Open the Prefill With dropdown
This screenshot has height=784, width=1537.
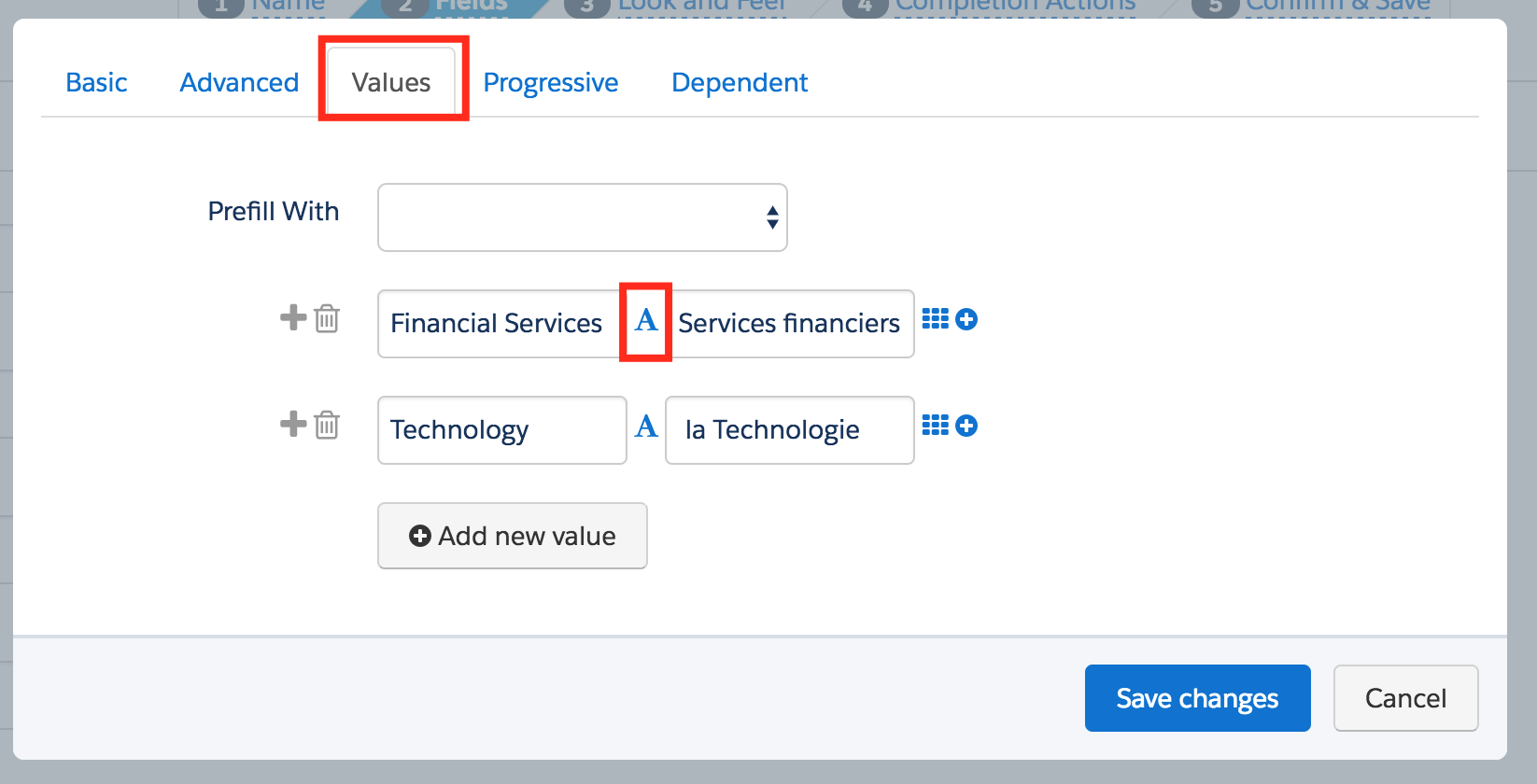point(582,217)
